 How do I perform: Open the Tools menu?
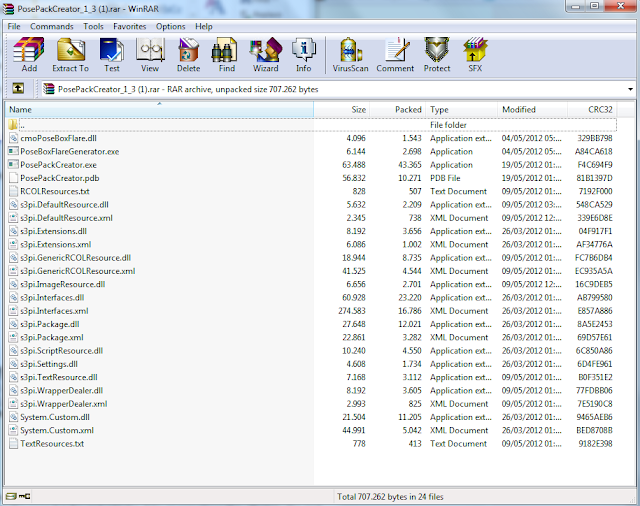tap(93, 27)
